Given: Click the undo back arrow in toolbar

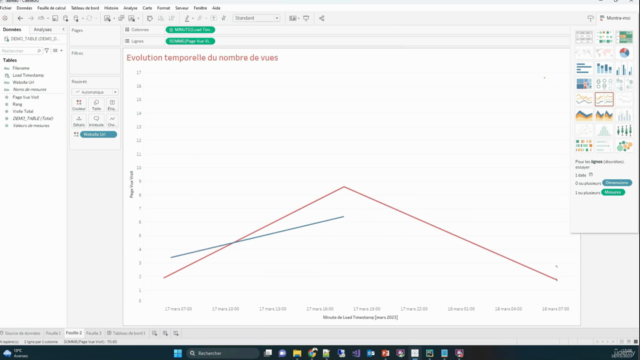Looking at the screenshot, I should click(x=20, y=18).
